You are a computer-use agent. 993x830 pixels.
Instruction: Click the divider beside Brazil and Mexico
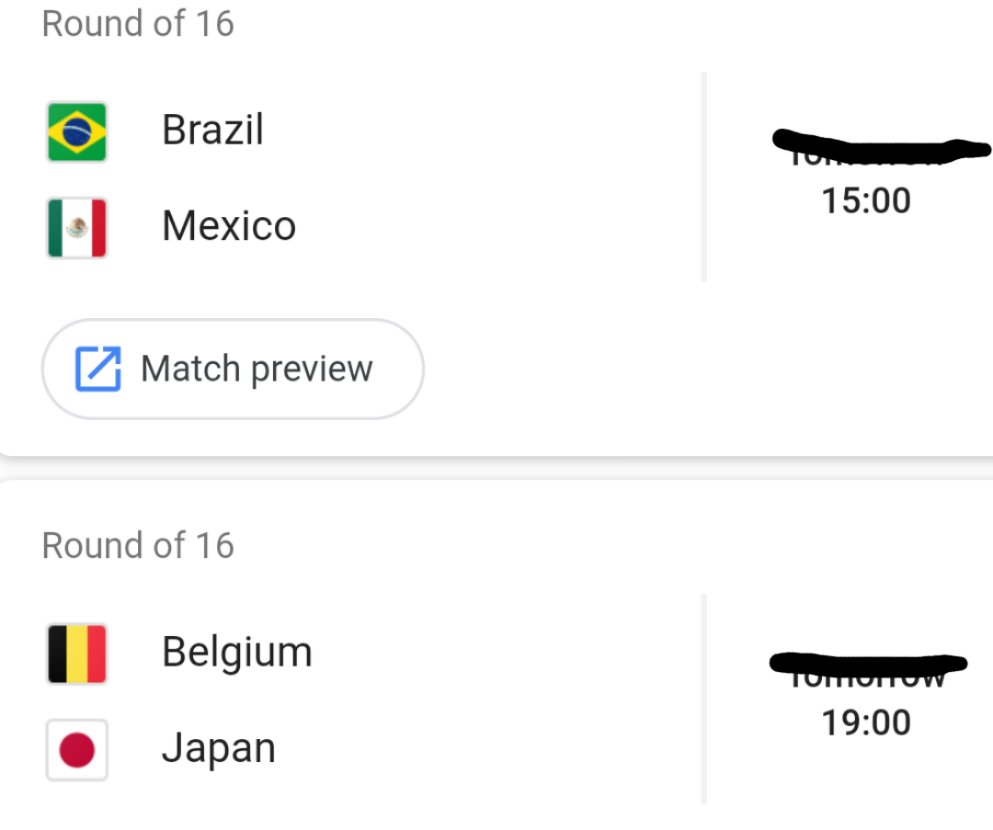tap(704, 178)
